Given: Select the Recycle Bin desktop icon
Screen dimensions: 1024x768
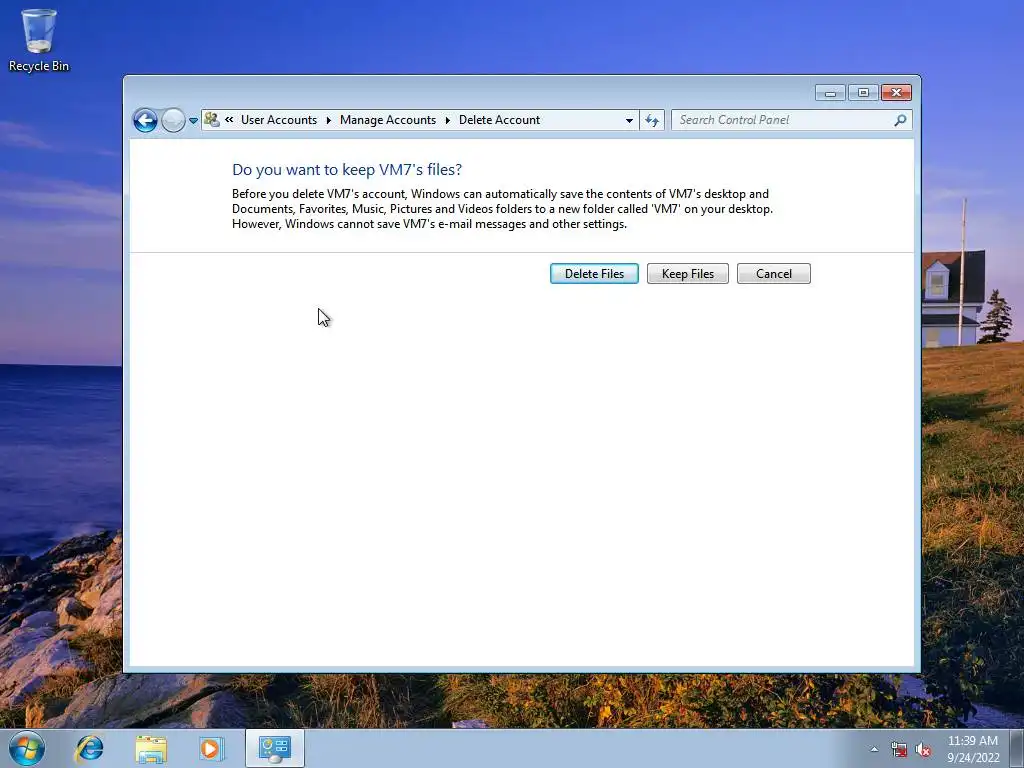Looking at the screenshot, I should [x=39, y=40].
